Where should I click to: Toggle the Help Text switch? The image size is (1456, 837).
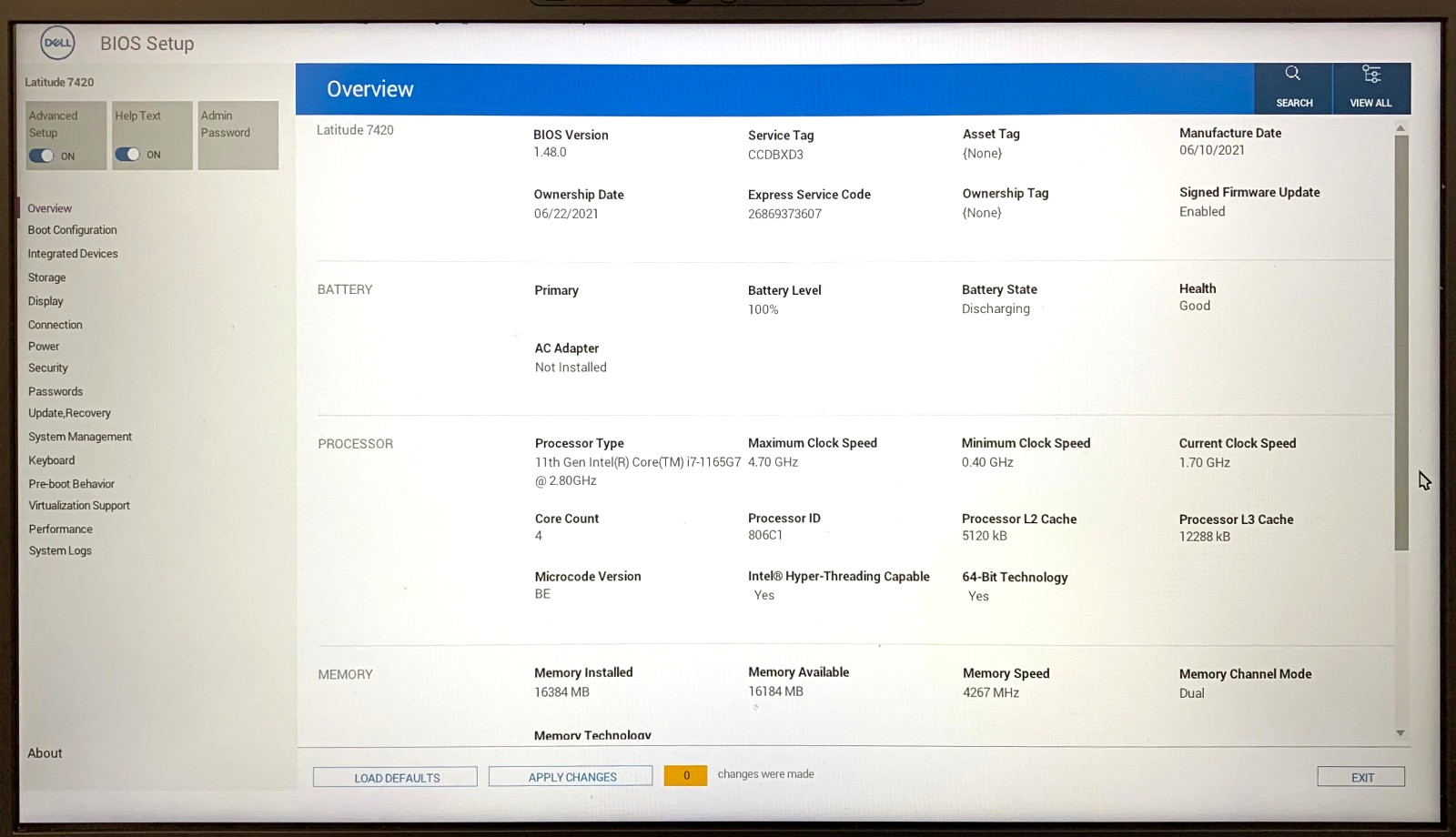[127, 155]
